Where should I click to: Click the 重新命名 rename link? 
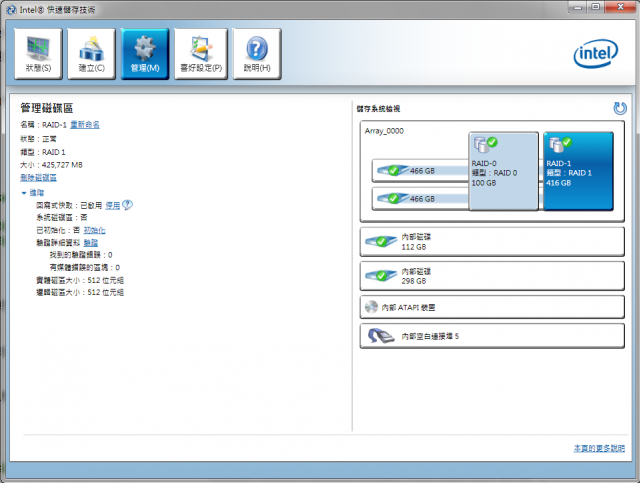(85, 125)
